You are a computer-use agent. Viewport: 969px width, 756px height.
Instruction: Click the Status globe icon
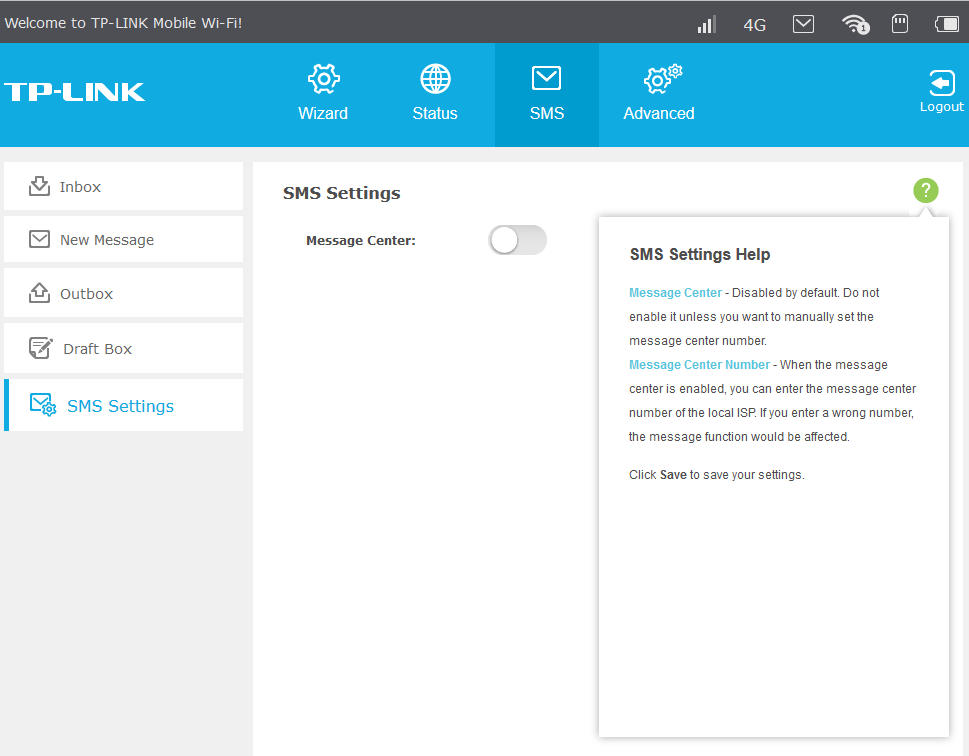pos(436,79)
